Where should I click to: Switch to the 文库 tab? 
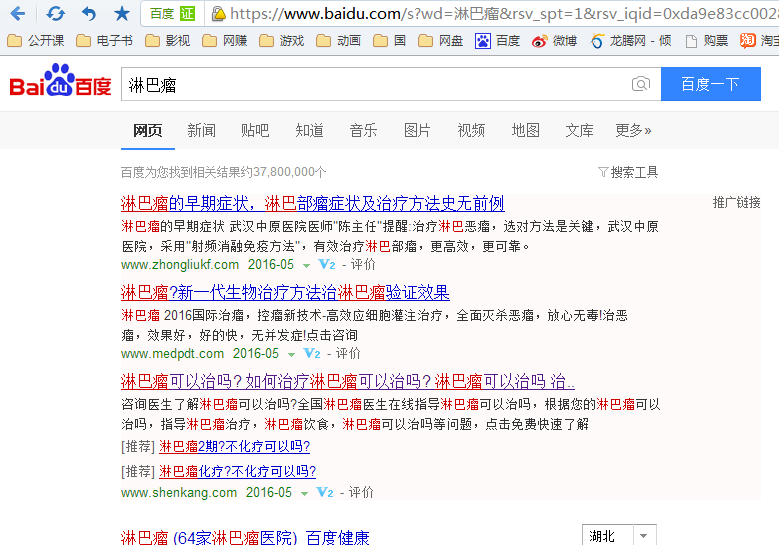coord(579,130)
